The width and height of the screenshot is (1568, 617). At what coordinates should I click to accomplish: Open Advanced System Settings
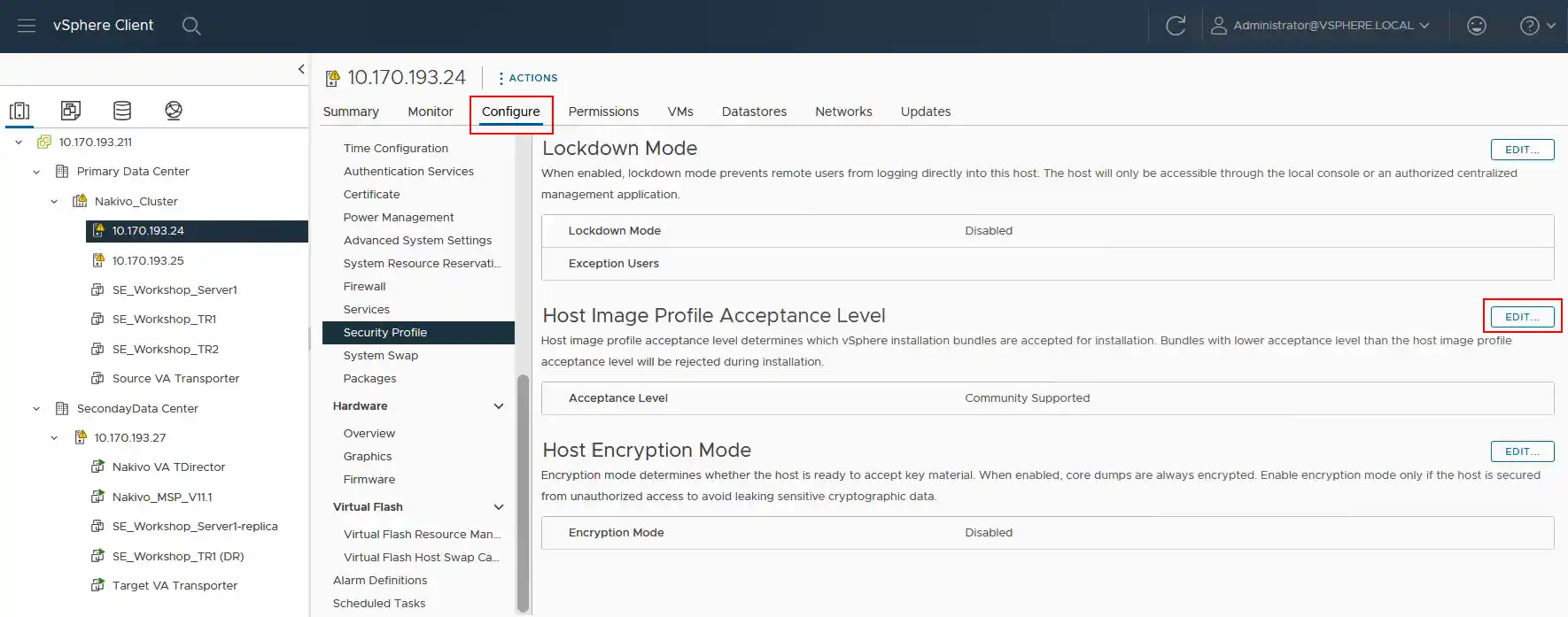point(417,241)
